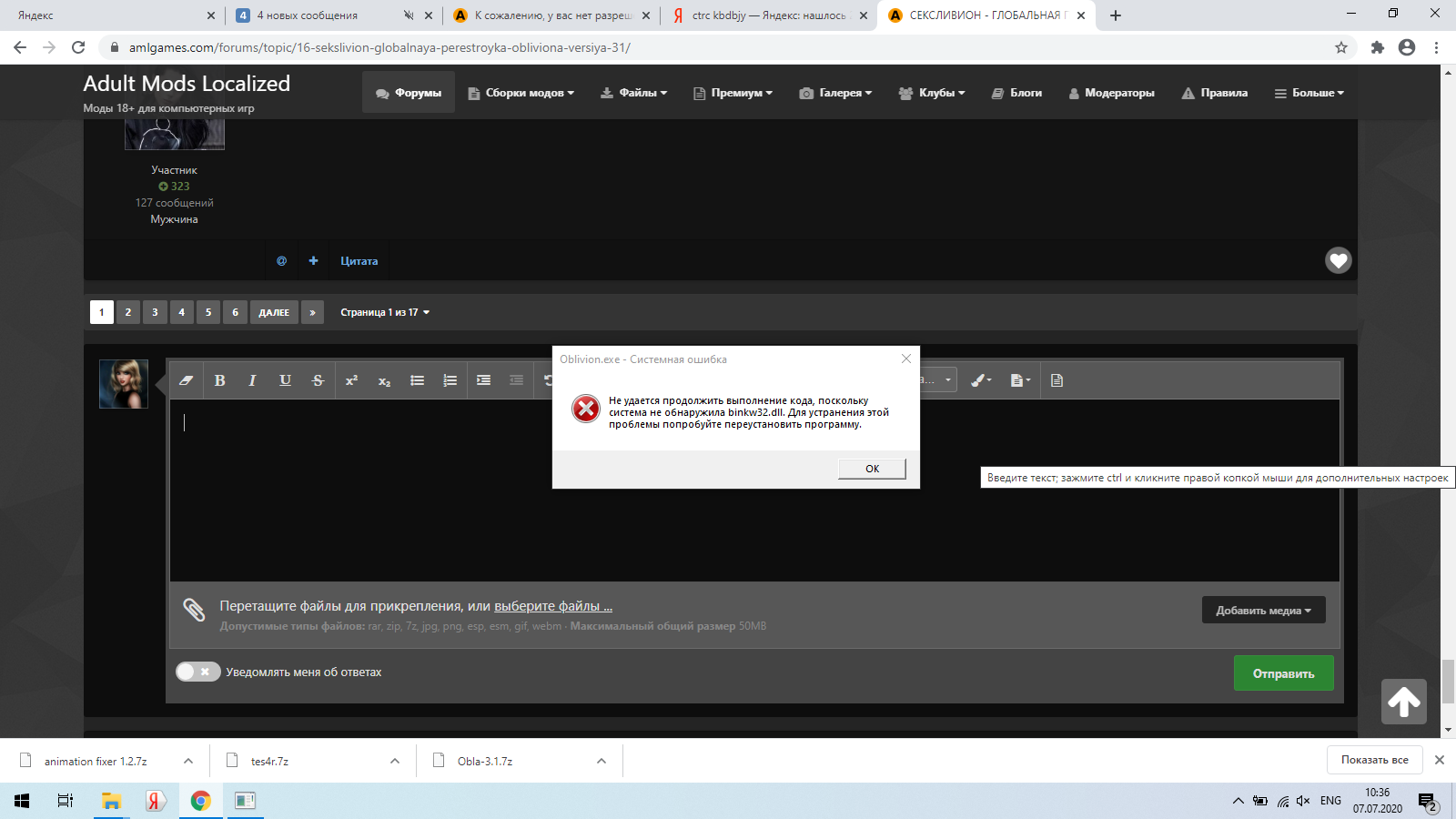The height and width of the screenshot is (819, 1456).
Task: Toggle notify me about replies switch
Action: point(197,672)
